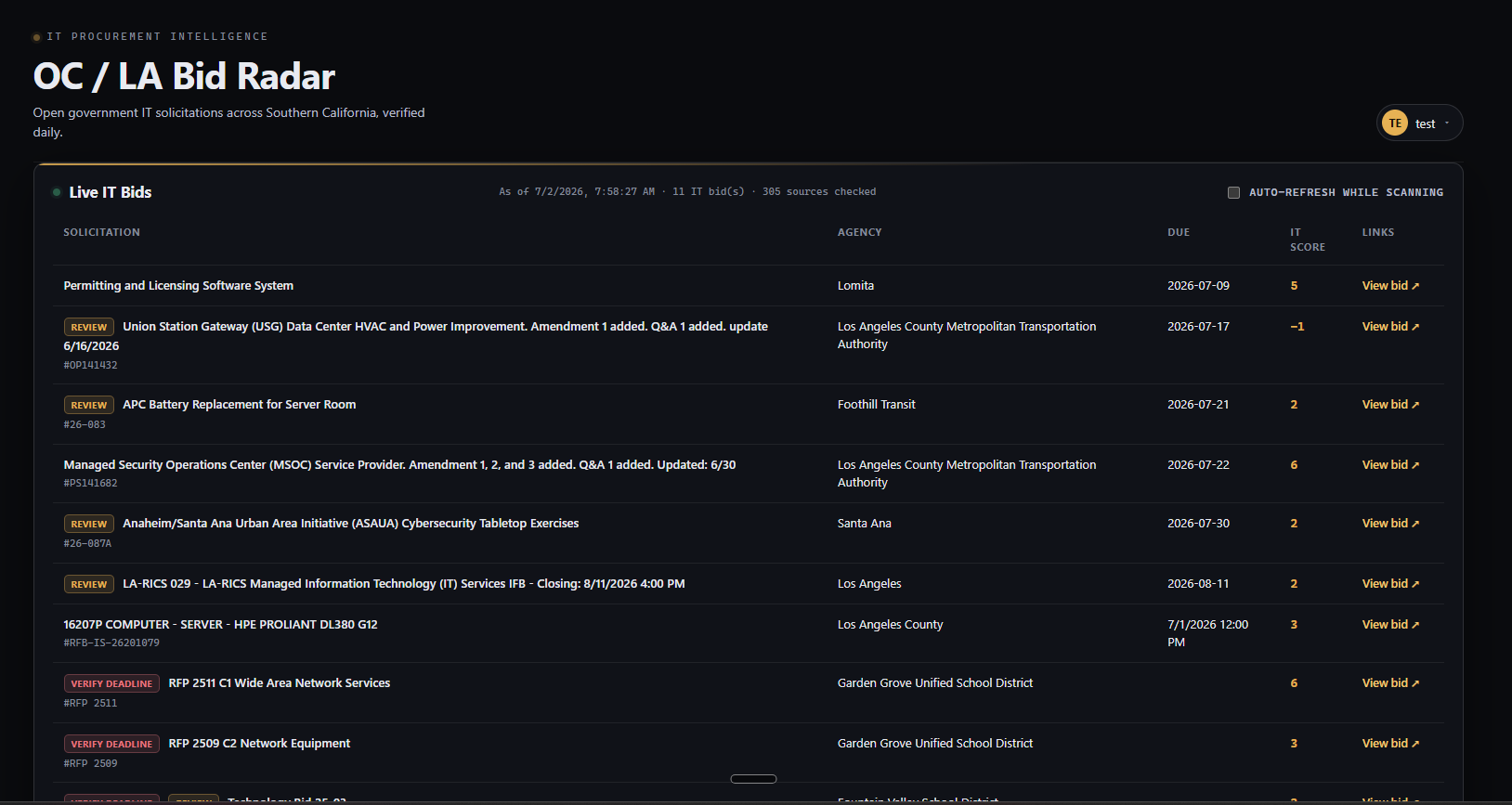The image size is (1512, 805).
Task: Select RFP 2509 C2 Network Equipment title
Action: click(259, 744)
